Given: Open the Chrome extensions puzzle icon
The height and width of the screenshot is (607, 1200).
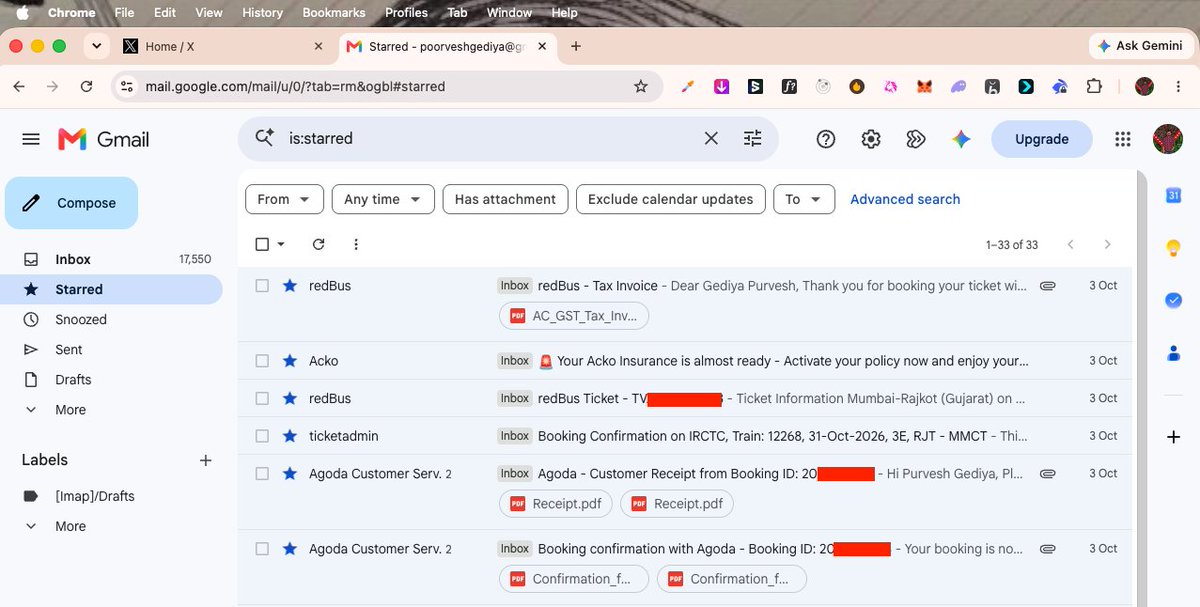Looking at the screenshot, I should 1094,87.
